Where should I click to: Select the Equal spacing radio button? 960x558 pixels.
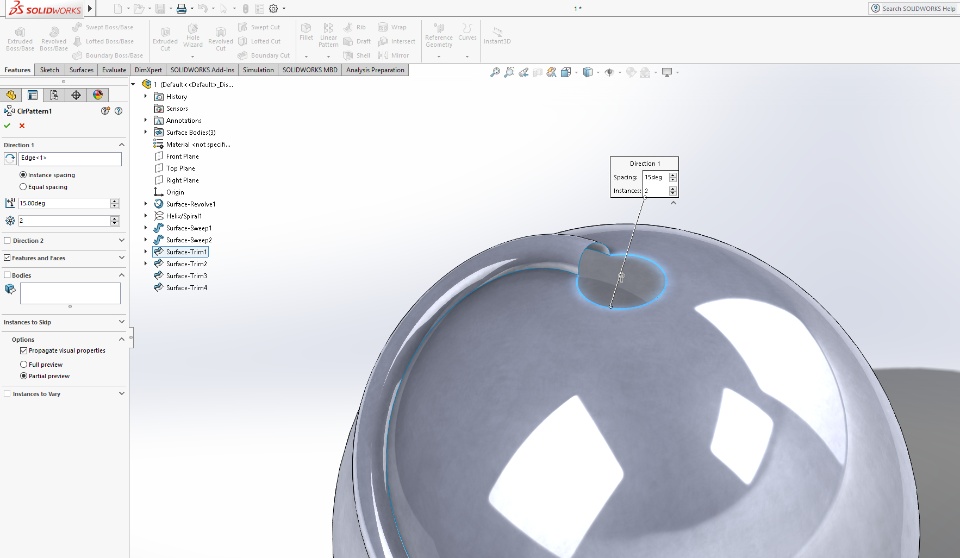tap(23, 187)
